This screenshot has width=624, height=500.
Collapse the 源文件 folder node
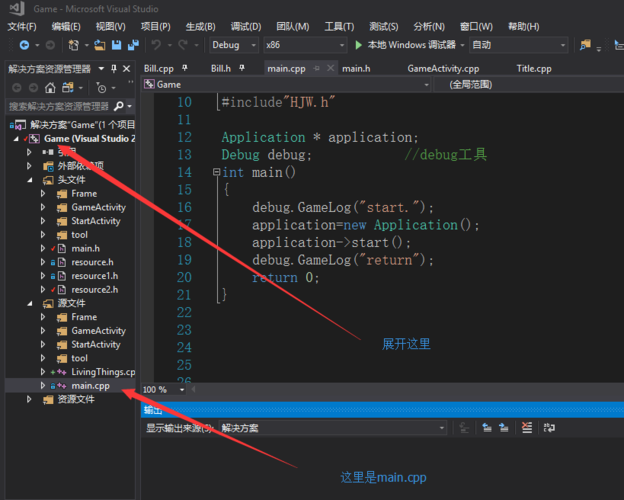point(29,304)
